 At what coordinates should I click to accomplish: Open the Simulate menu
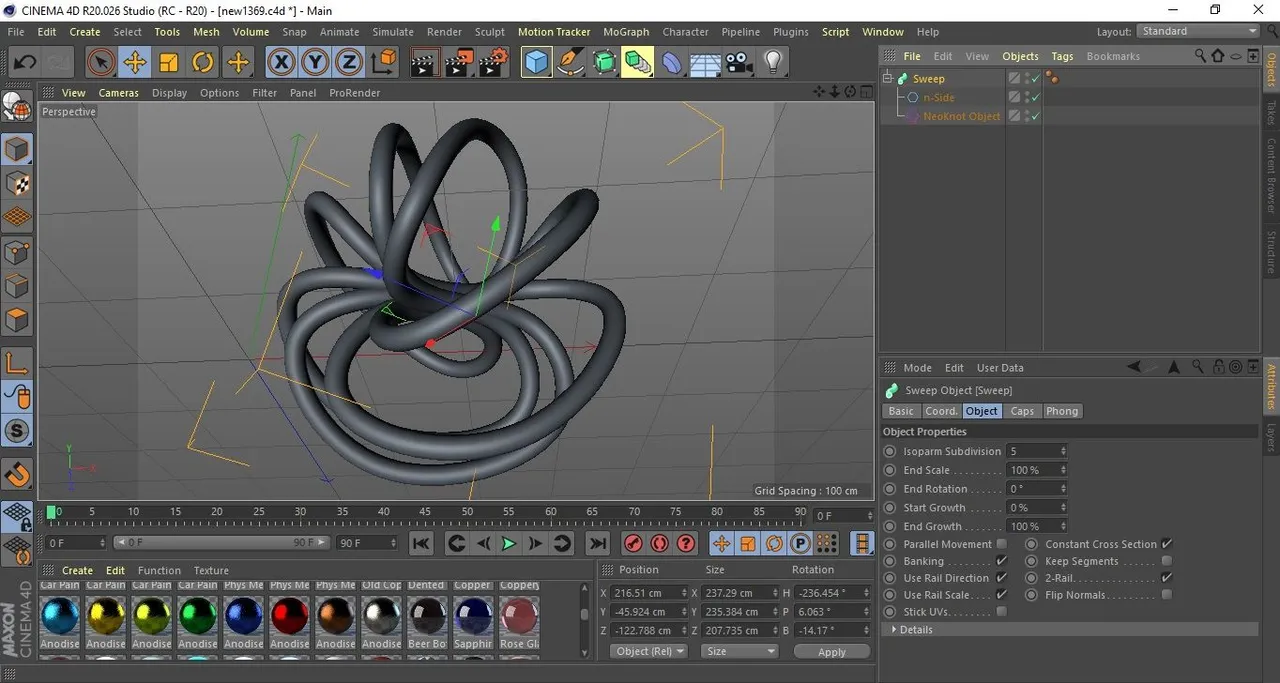tap(393, 32)
